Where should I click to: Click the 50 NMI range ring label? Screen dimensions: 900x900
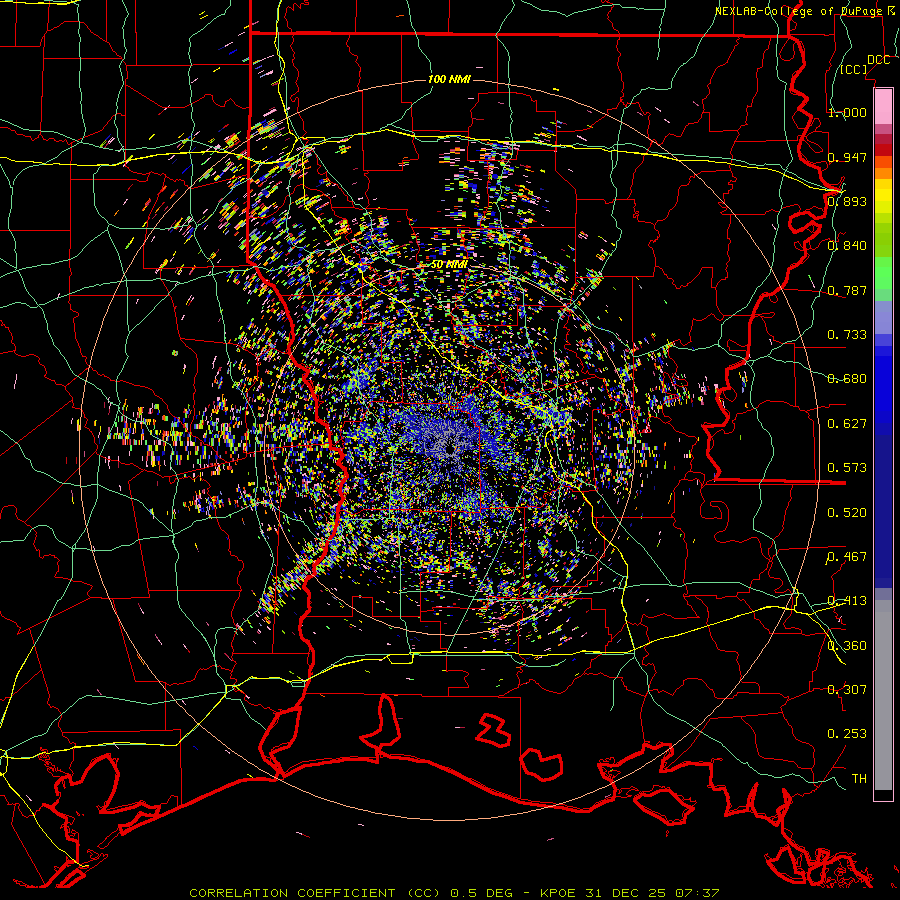[x=449, y=265]
